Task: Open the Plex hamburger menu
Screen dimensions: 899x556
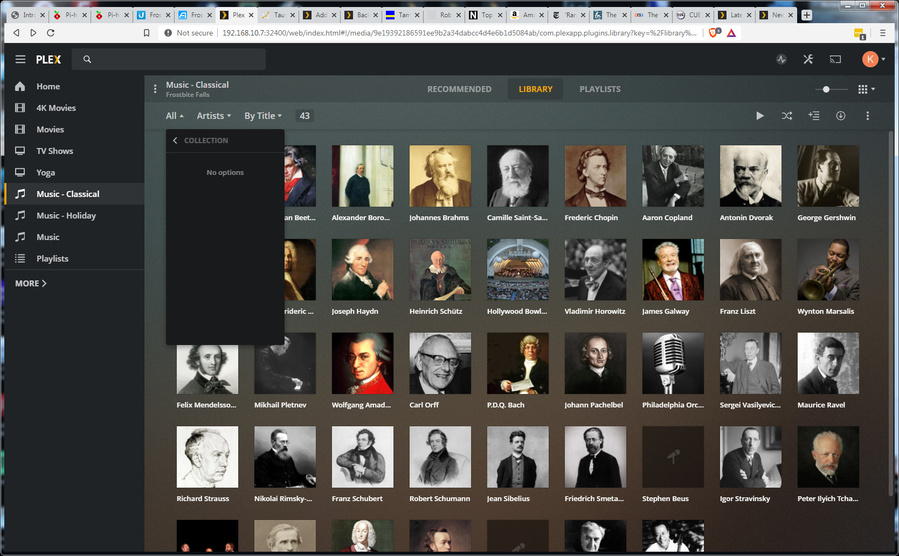Action: coord(20,59)
